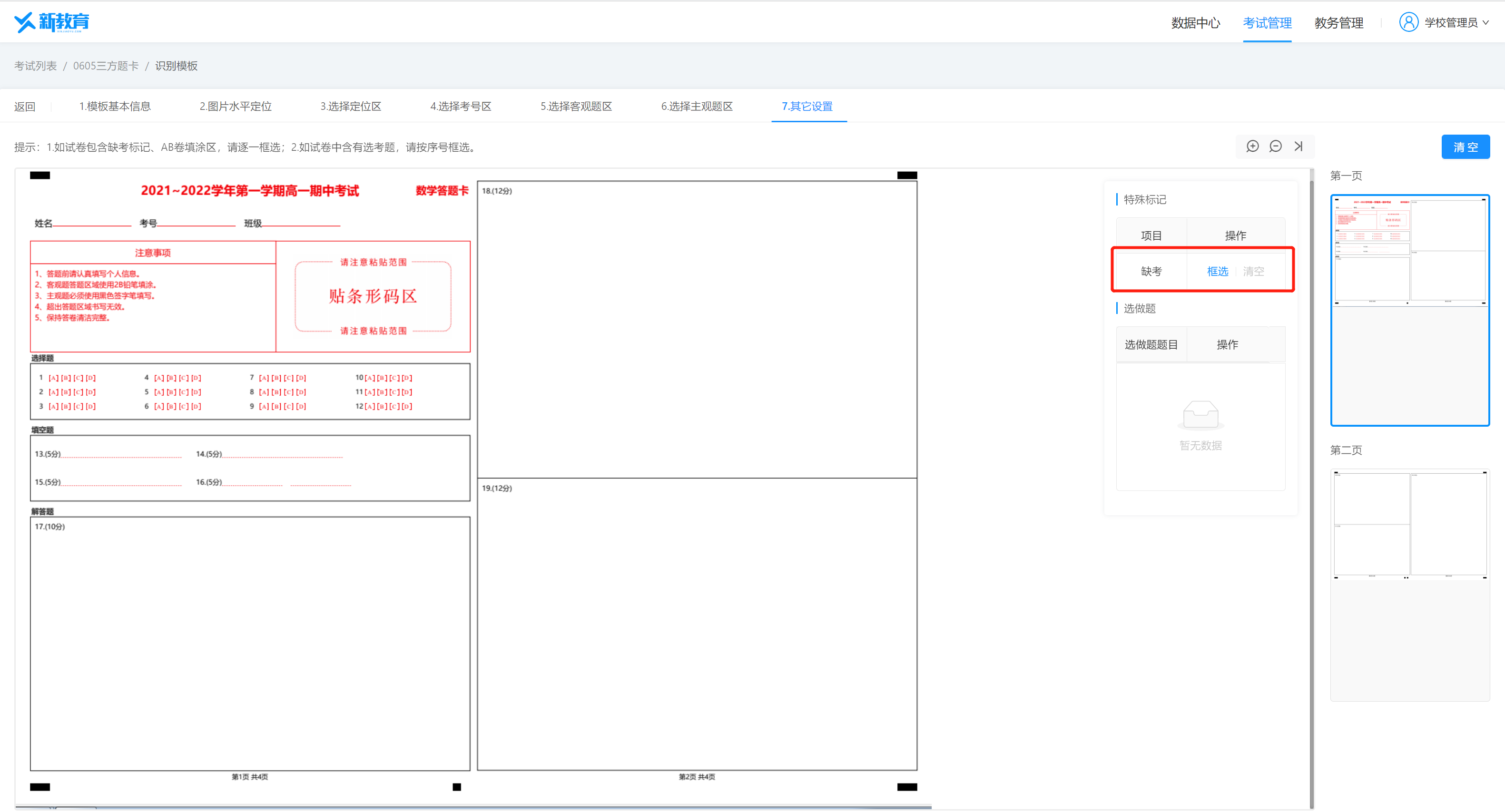
Task: Switch to the 4.选择考号区 tab
Action: [461, 107]
